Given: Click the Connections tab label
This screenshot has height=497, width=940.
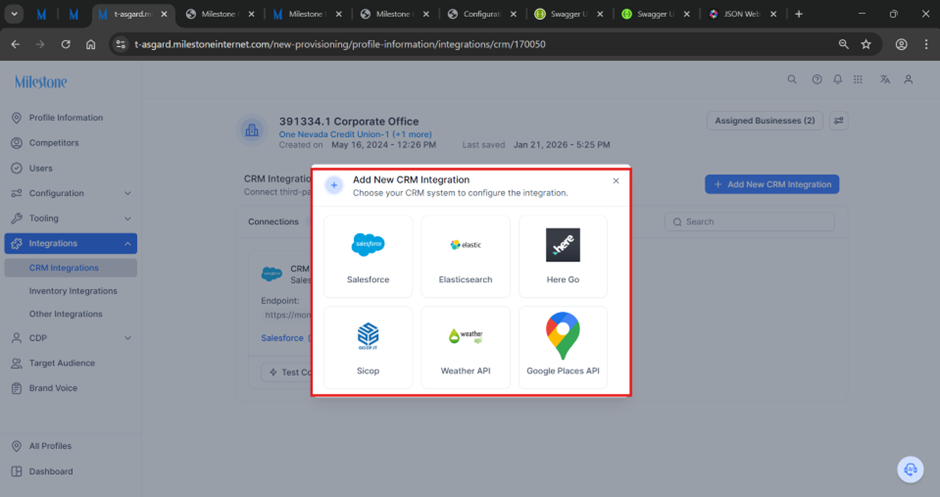Looking at the screenshot, I should click(273, 222).
